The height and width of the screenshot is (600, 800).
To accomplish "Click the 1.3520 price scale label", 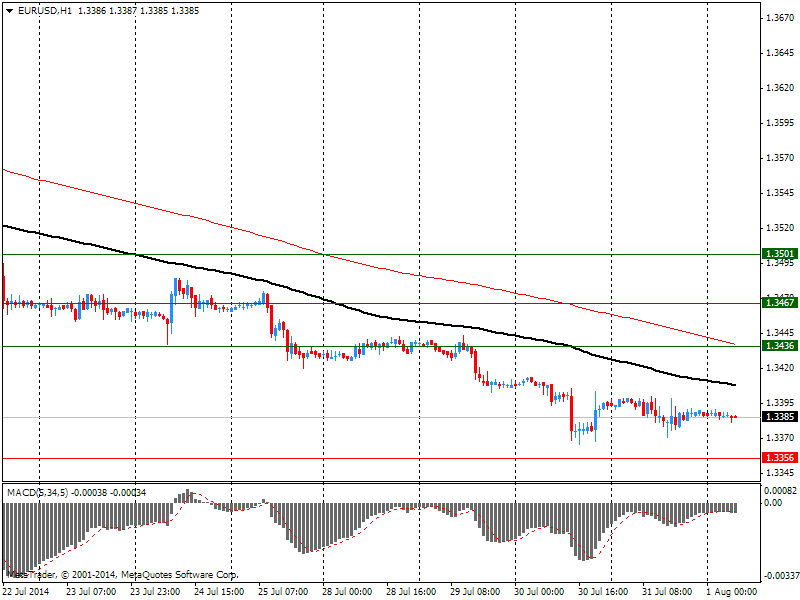I will tap(780, 228).
